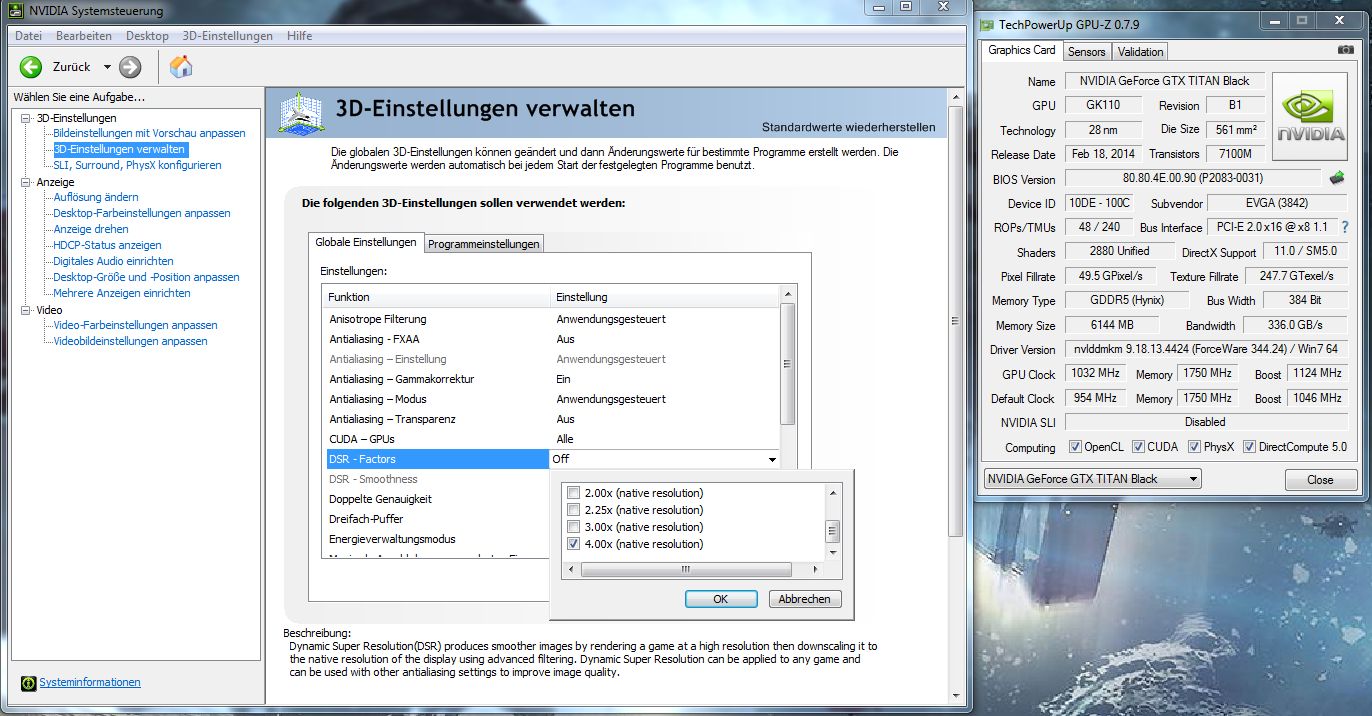Screen dimensions: 1372x716
Task: Check the 2.25x native resolution box
Action: (x=573, y=510)
